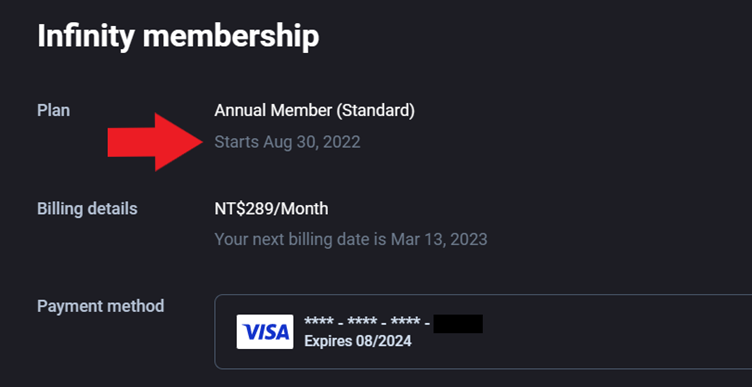Click the masked card number asterisks
Image resolution: width=752 pixels, height=387 pixels.
point(367,323)
